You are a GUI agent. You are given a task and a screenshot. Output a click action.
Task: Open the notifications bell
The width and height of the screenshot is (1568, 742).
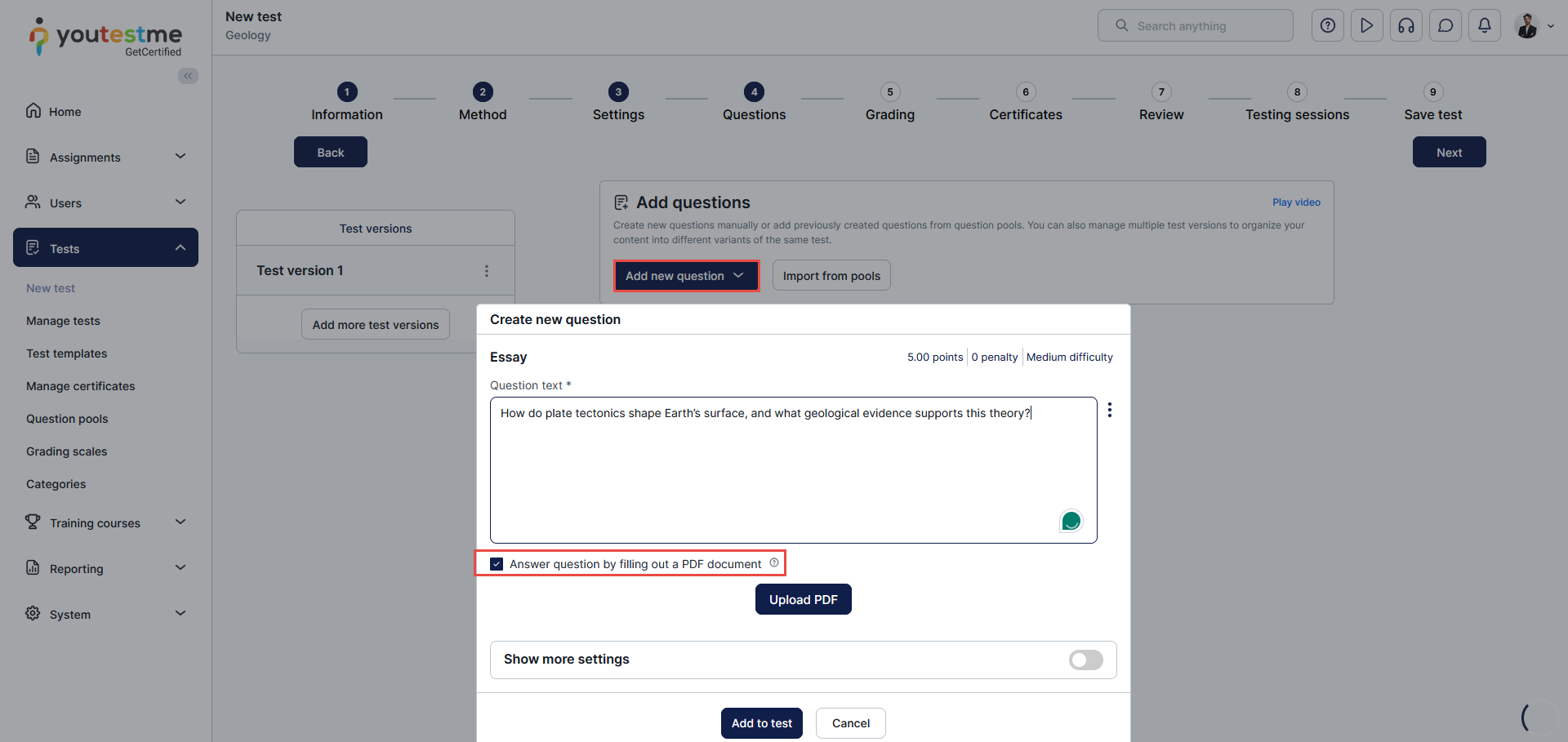point(1484,25)
